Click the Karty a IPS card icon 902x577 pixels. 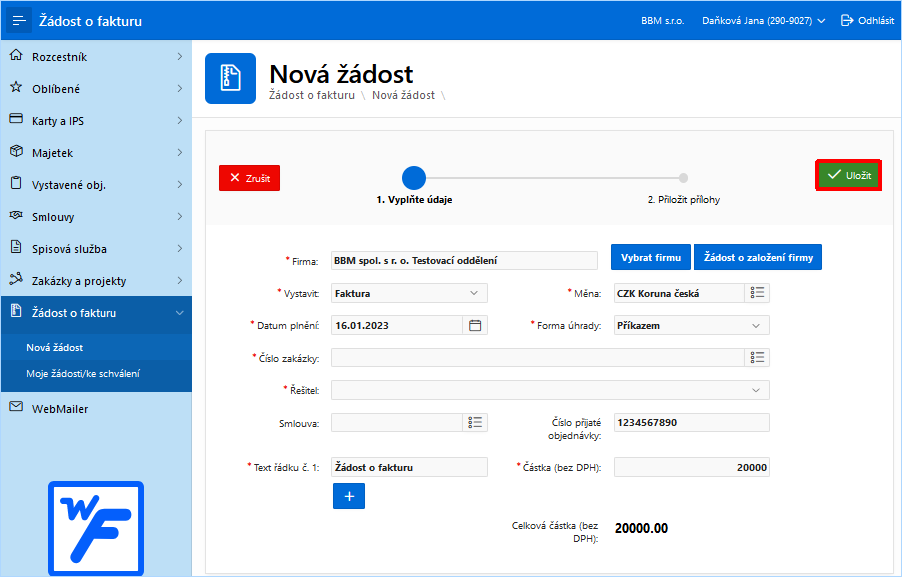16,119
